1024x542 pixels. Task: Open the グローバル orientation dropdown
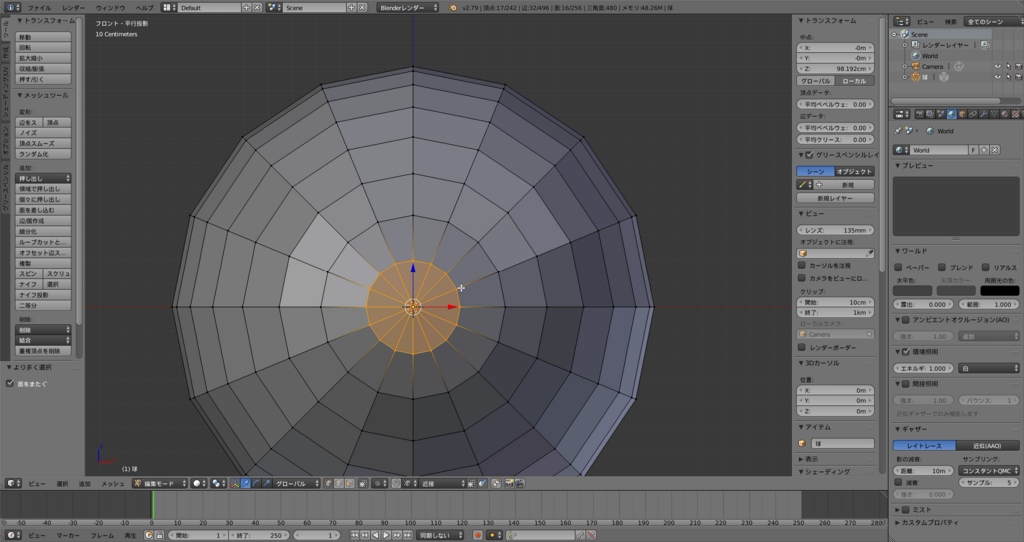click(296, 483)
